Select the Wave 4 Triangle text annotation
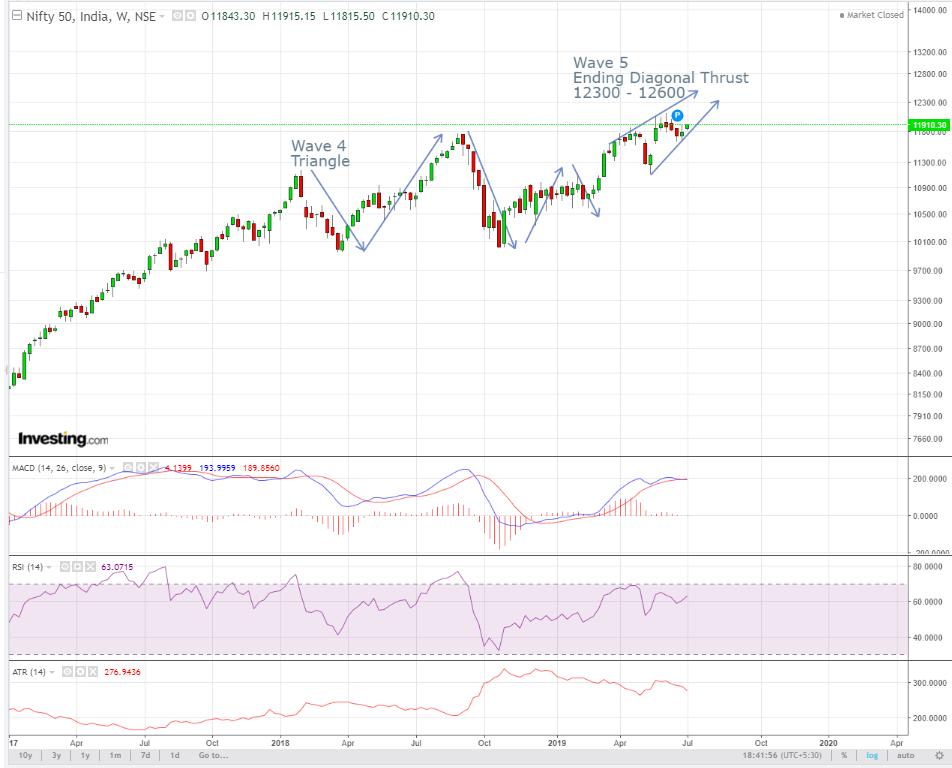952x768 pixels. click(320, 153)
